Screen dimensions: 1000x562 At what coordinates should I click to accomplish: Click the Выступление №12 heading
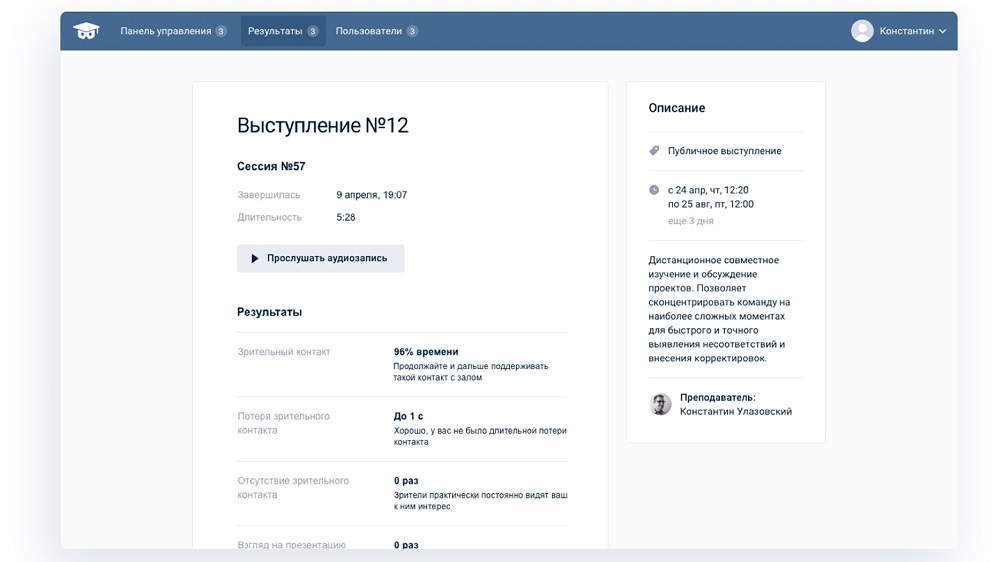pyautogui.click(x=322, y=125)
